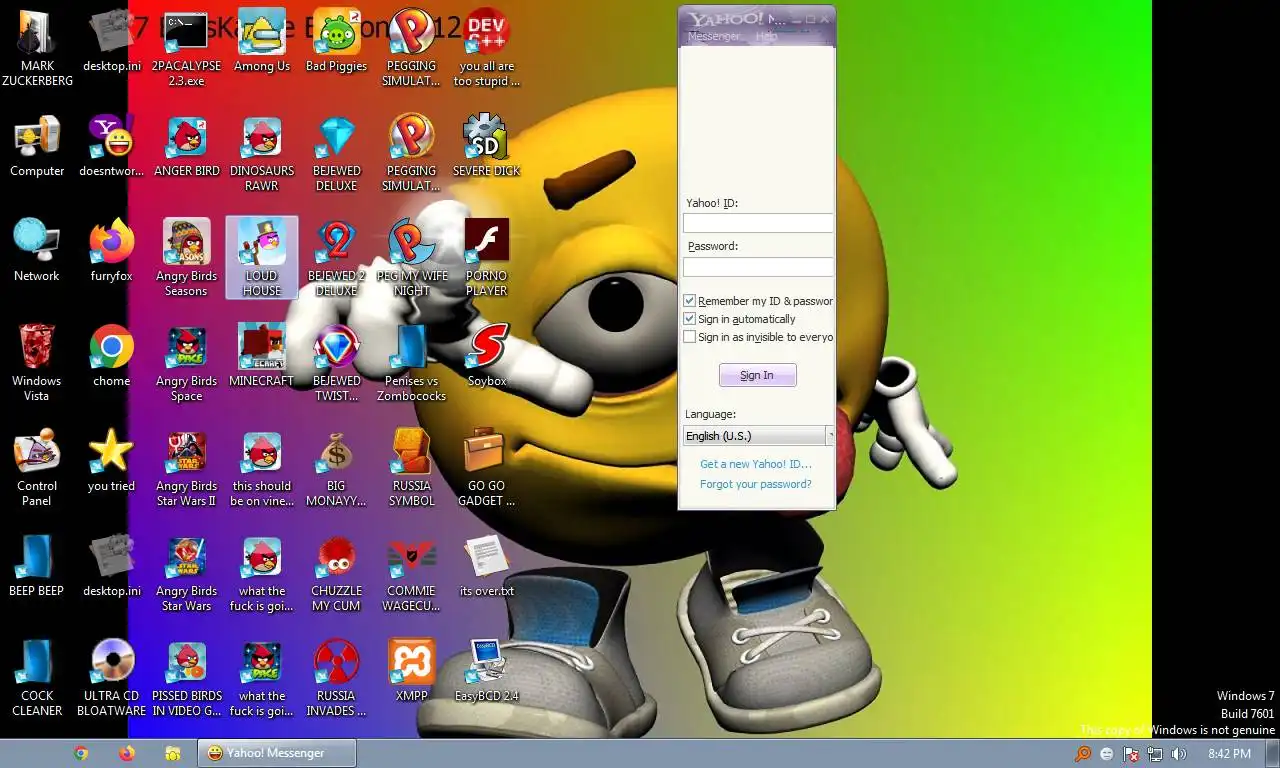The image size is (1280, 768).
Task: Select the Bad Piggies desktop icon
Action: coord(336,41)
